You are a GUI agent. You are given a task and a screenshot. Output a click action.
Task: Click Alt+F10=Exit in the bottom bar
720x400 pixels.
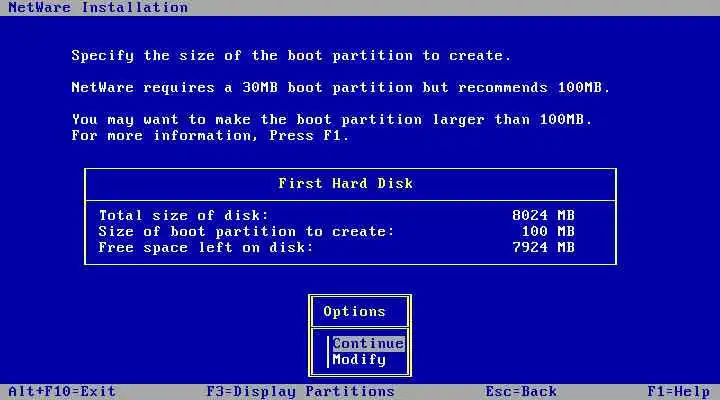[62, 391]
